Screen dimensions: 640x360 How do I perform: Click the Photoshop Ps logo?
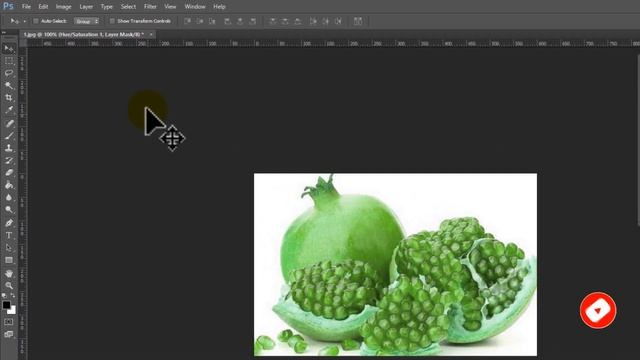point(8,6)
